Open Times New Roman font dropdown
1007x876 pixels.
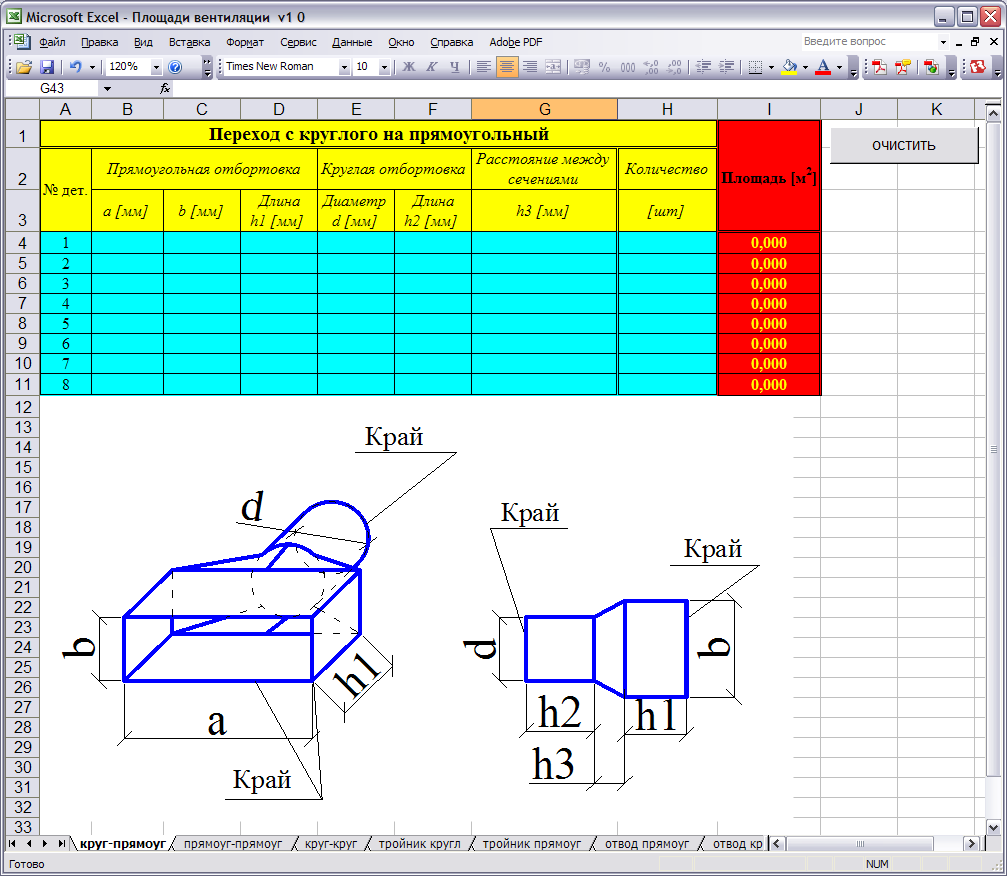coord(344,67)
